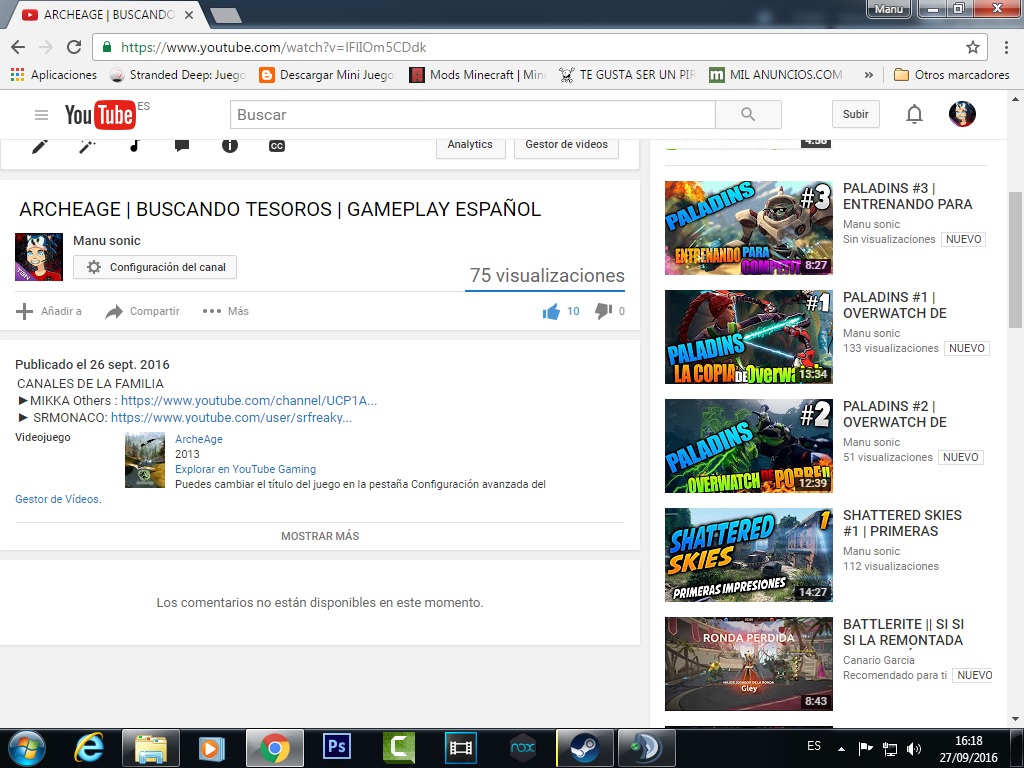The height and width of the screenshot is (768, 1024).
Task: Click the page vertical scrollbar
Action: 1015,259
